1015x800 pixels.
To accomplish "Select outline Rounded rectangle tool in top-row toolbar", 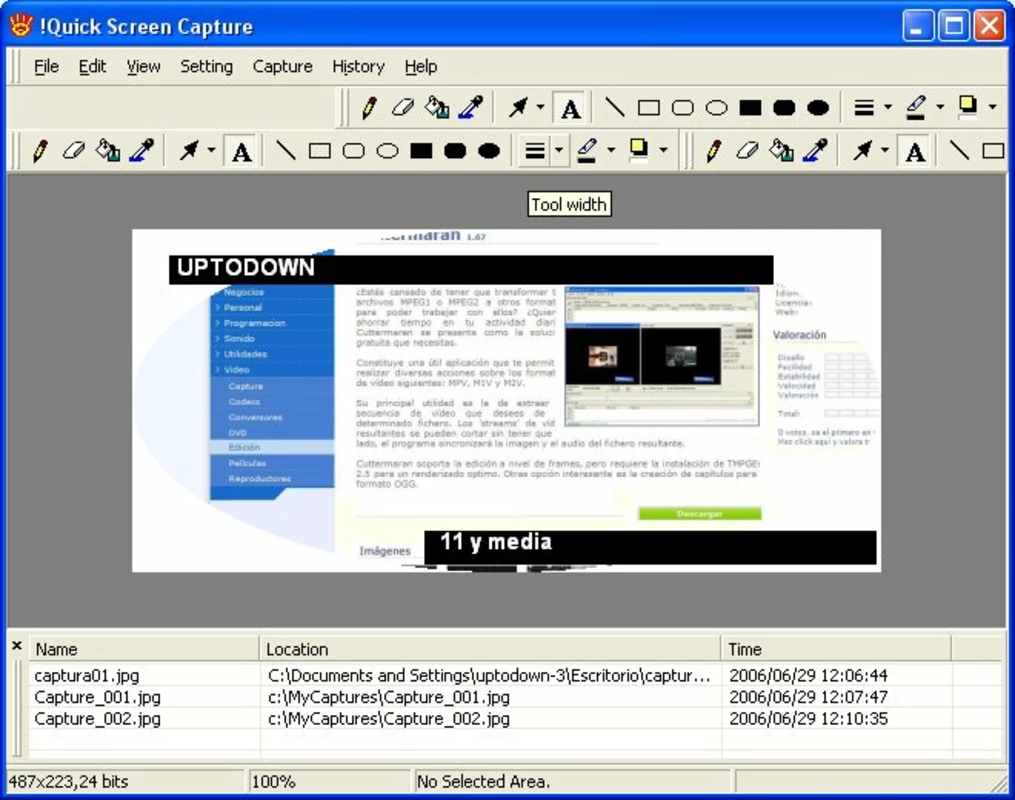I will pos(683,108).
